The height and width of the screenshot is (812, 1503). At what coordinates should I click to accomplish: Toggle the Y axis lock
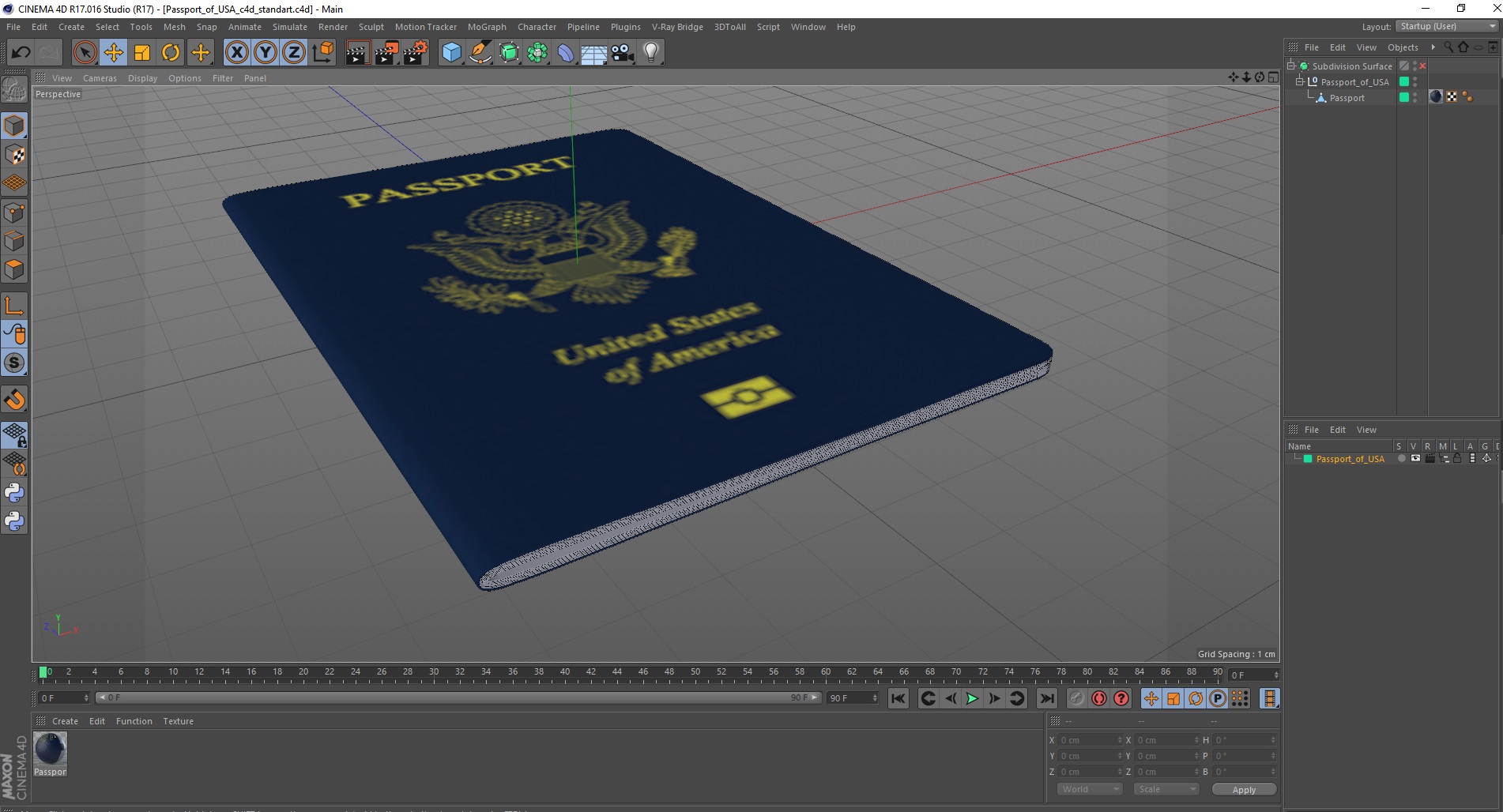point(266,53)
